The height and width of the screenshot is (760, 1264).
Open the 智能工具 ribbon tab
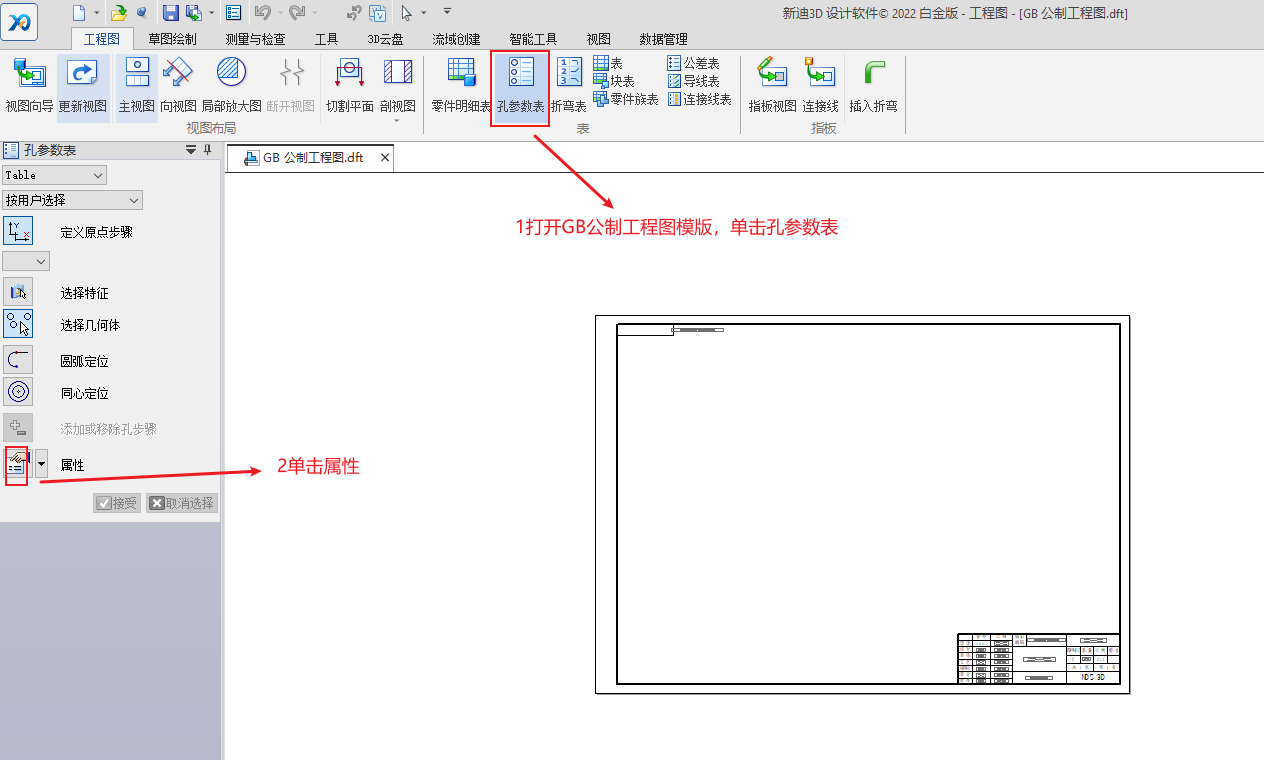pos(533,39)
